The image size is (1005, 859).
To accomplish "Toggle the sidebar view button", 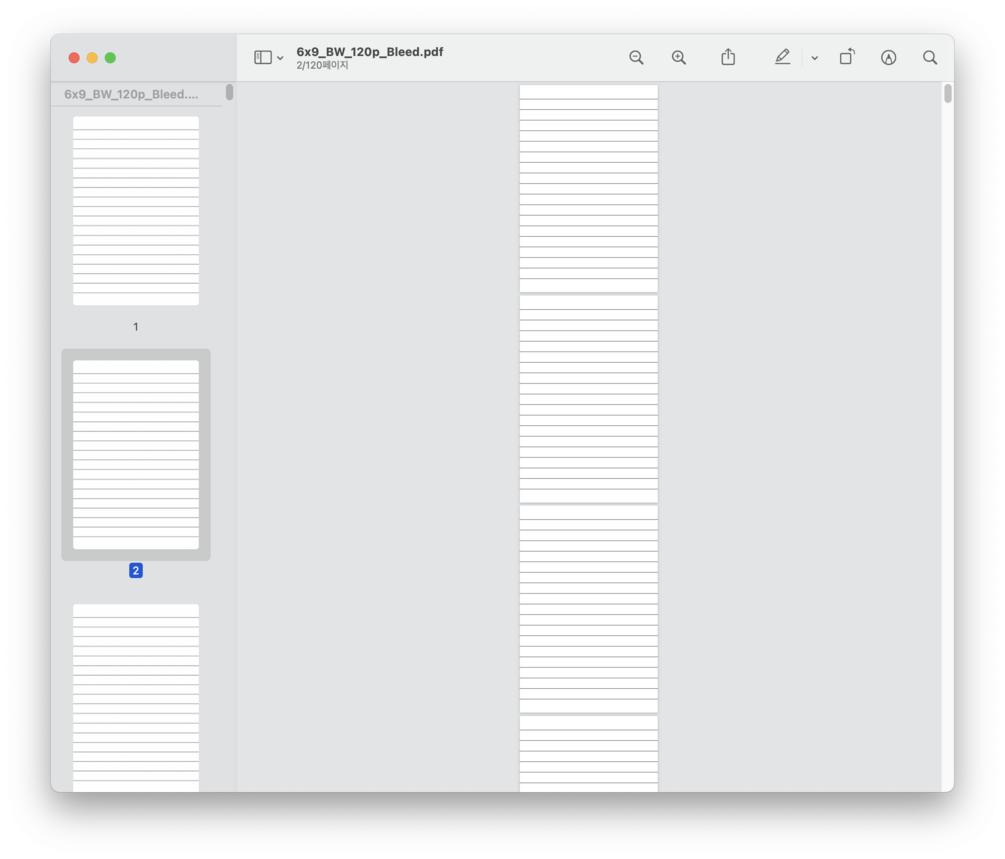I will click(263, 58).
